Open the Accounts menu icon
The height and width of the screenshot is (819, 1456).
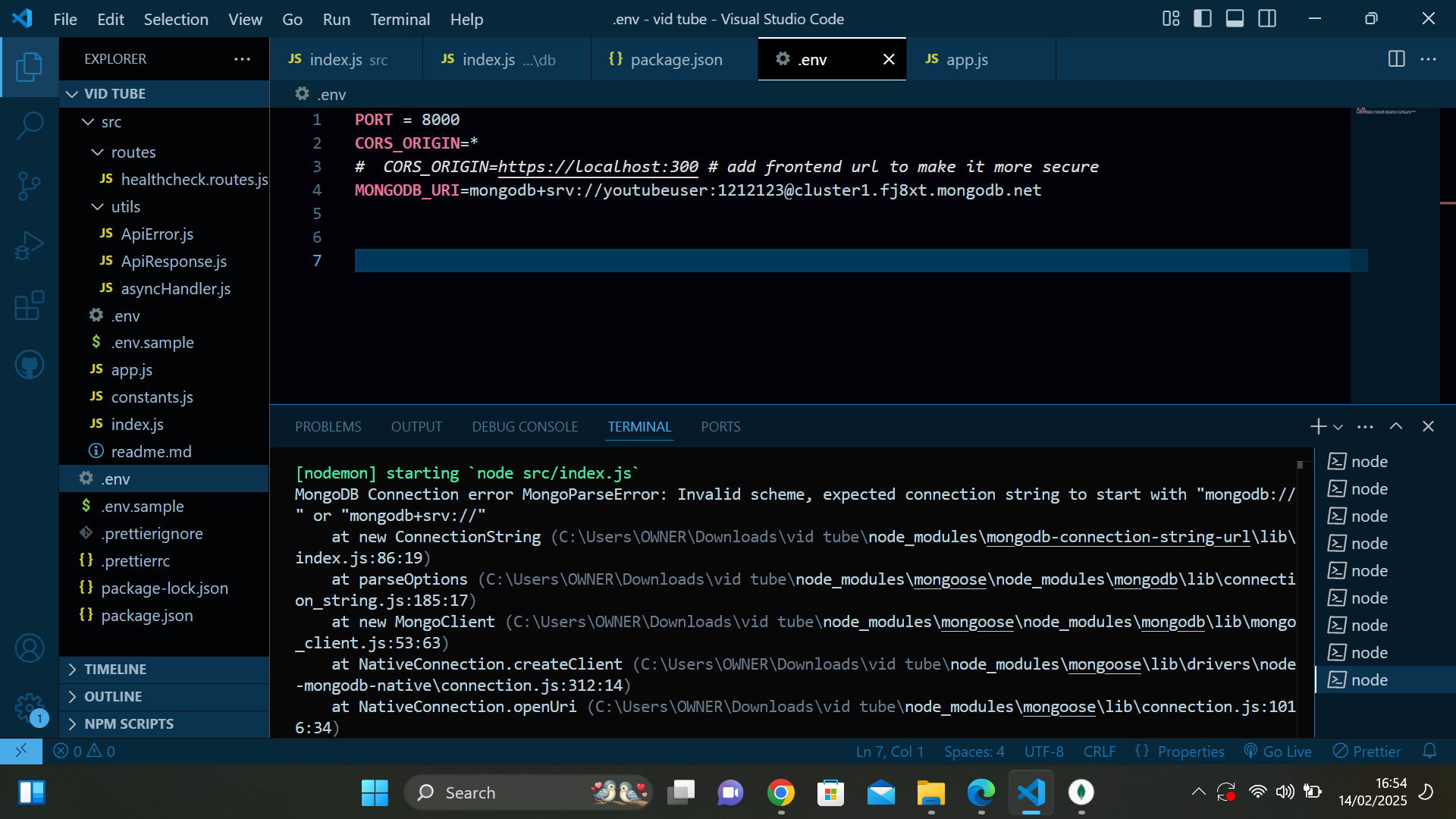[x=30, y=648]
